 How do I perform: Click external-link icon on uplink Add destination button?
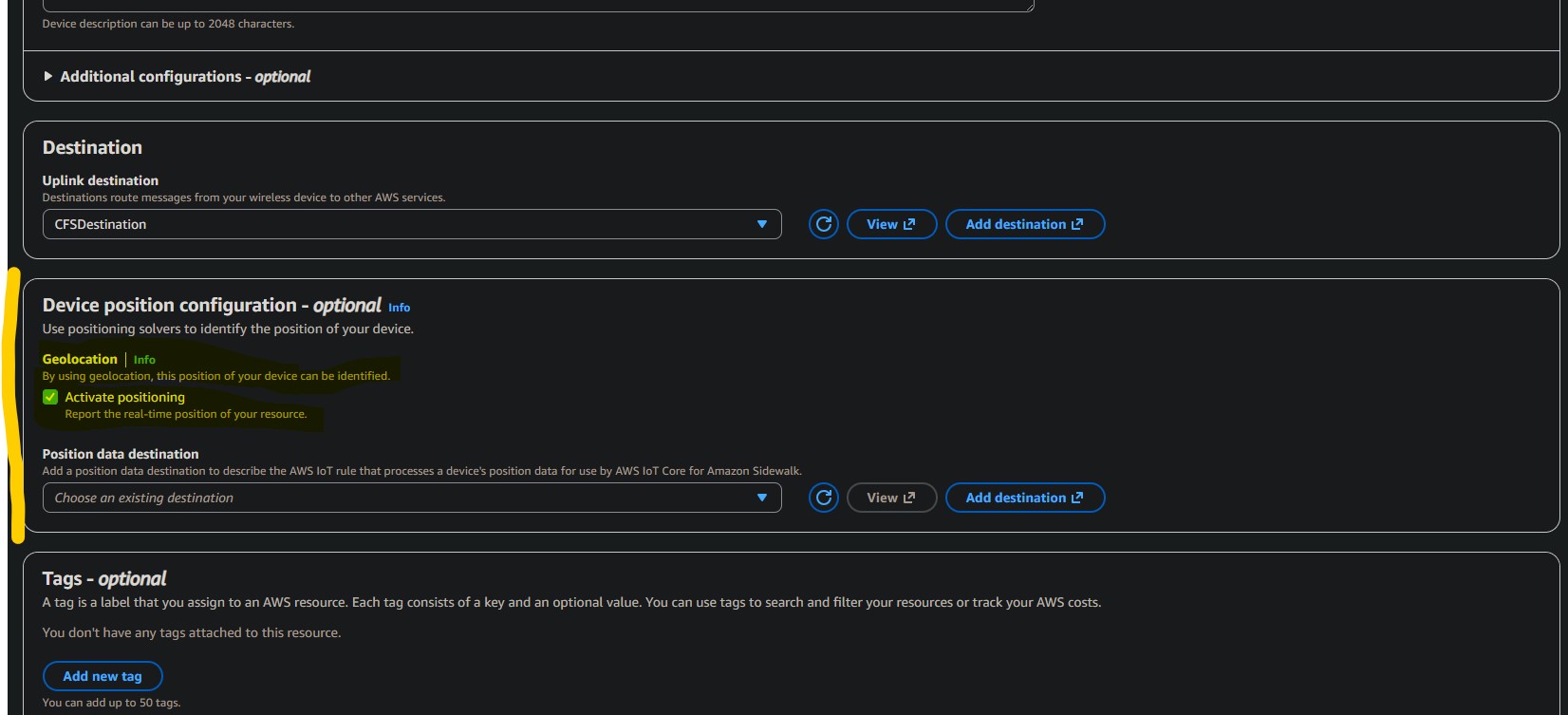(1077, 224)
